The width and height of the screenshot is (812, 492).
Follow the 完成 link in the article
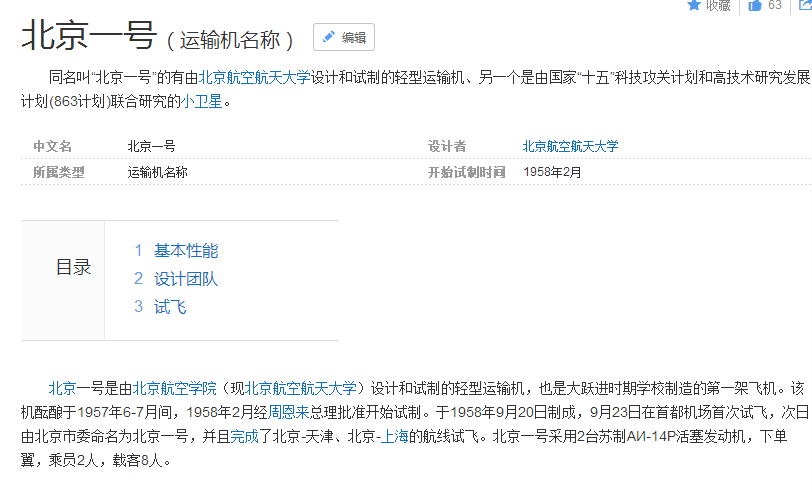click(x=244, y=435)
